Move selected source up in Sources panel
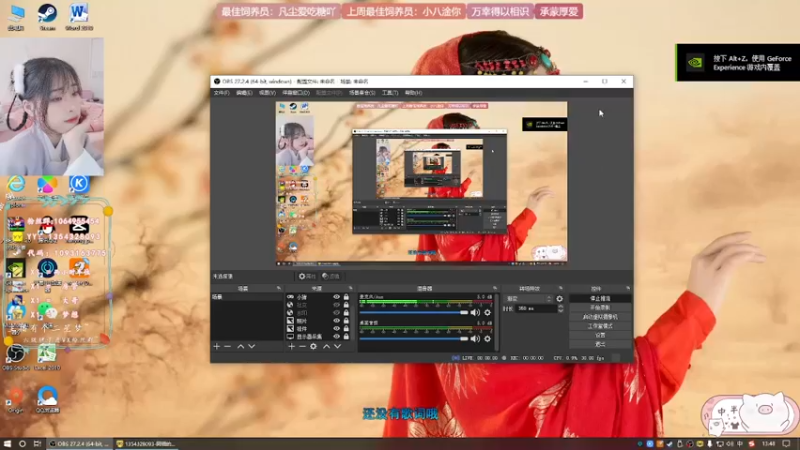 327,346
